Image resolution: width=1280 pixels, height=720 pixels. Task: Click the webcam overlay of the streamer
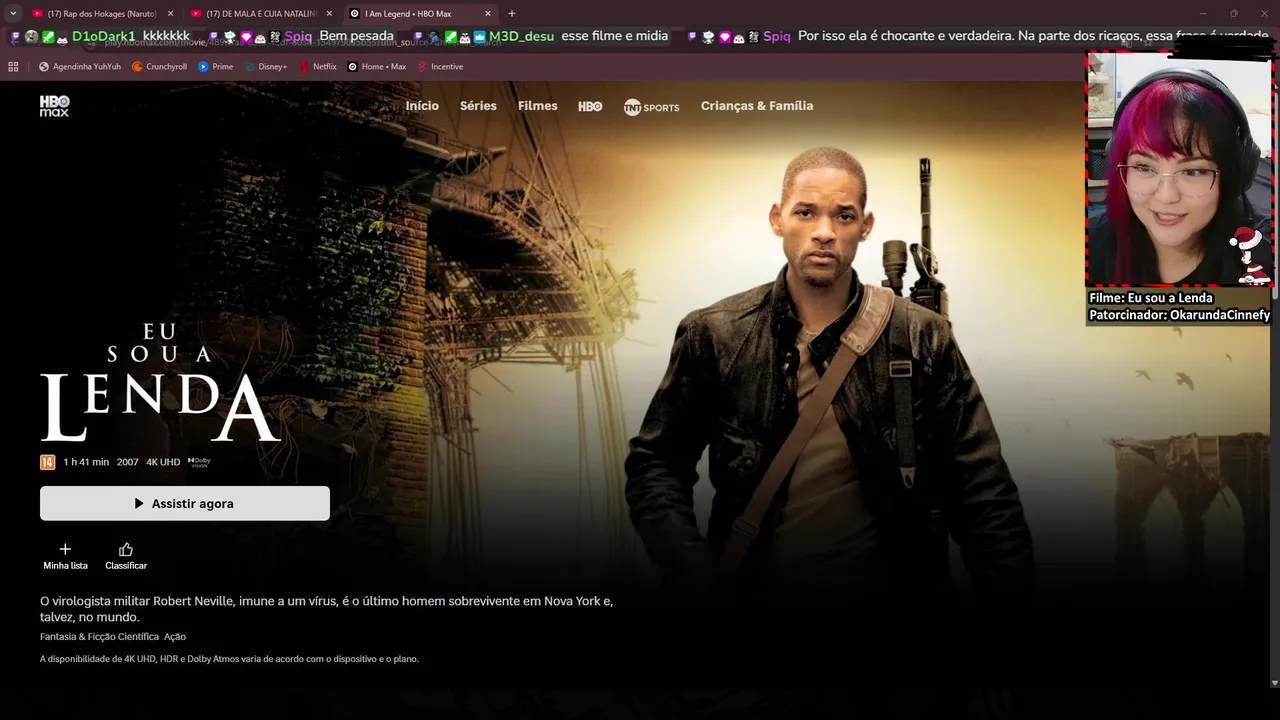(1179, 169)
